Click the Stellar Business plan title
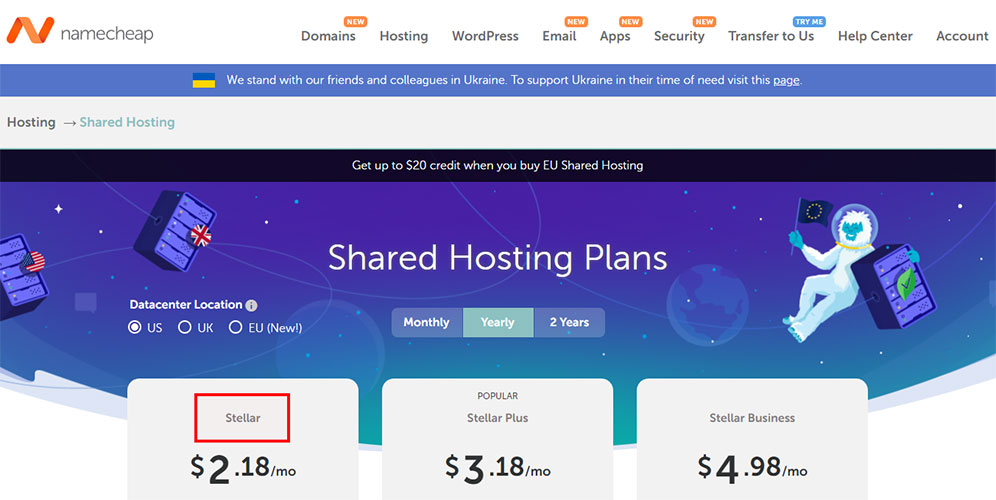The height and width of the screenshot is (500, 996). (x=752, y=418)
